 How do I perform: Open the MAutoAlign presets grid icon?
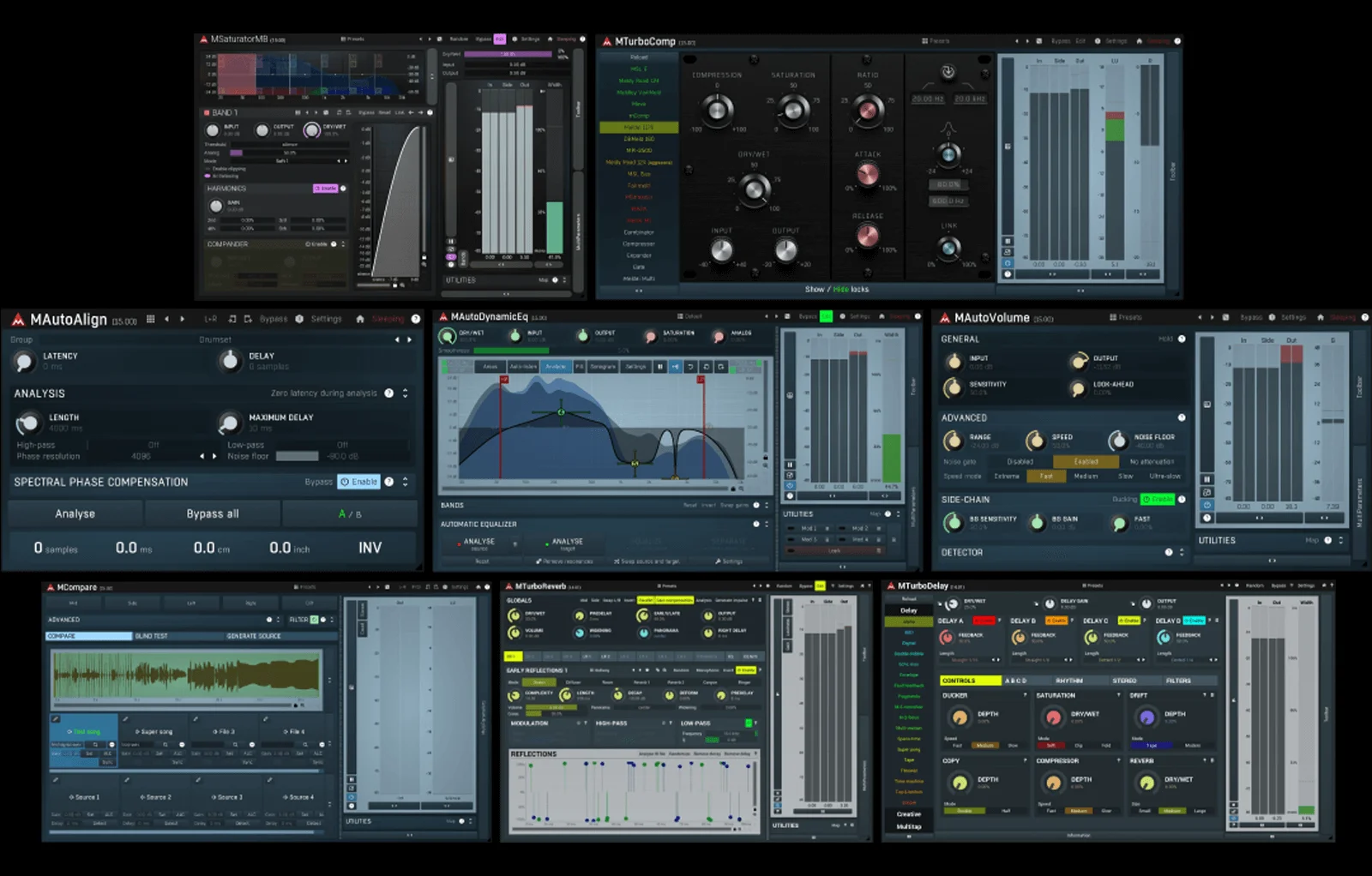tap(150, 319)
